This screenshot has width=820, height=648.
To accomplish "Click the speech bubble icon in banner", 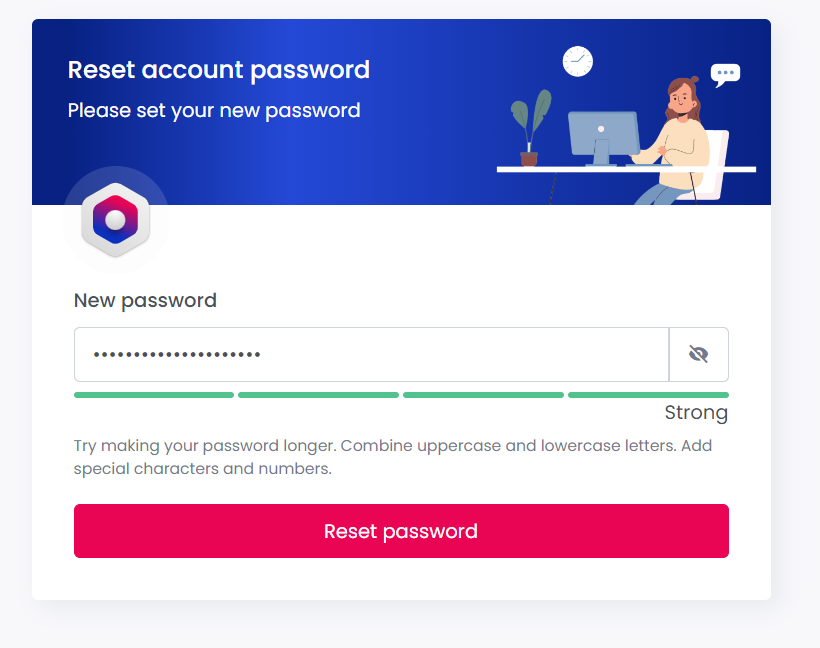I will pos(725,74).
